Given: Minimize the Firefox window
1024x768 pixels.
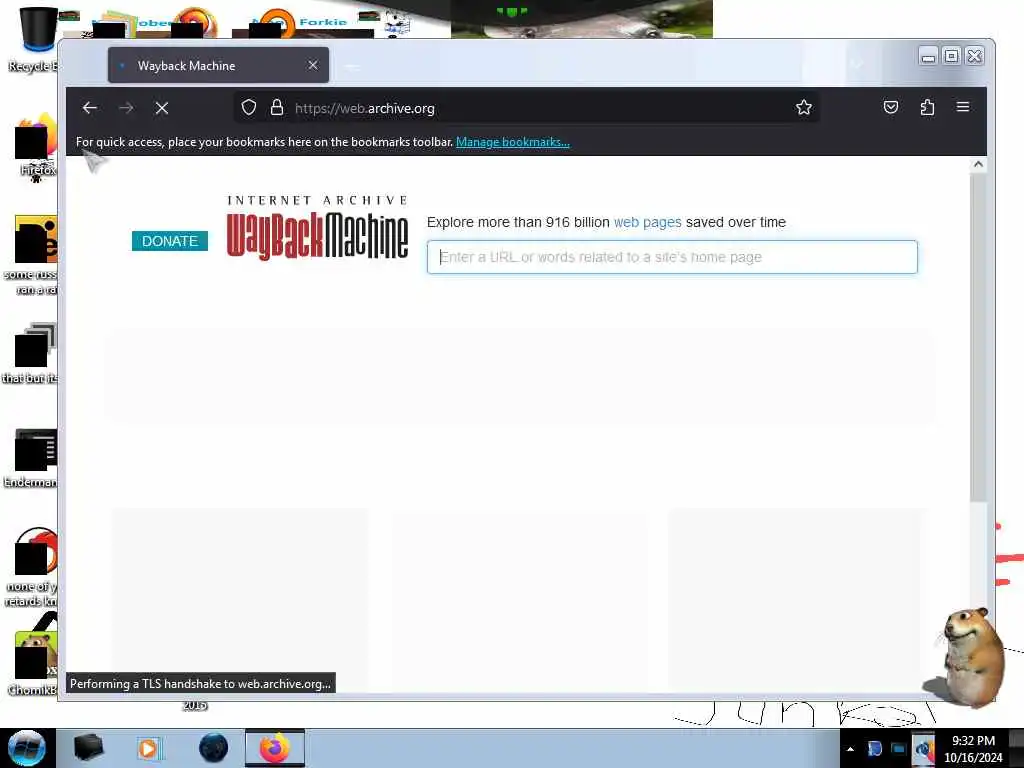Looking at the screenshot, I should 928,57.
